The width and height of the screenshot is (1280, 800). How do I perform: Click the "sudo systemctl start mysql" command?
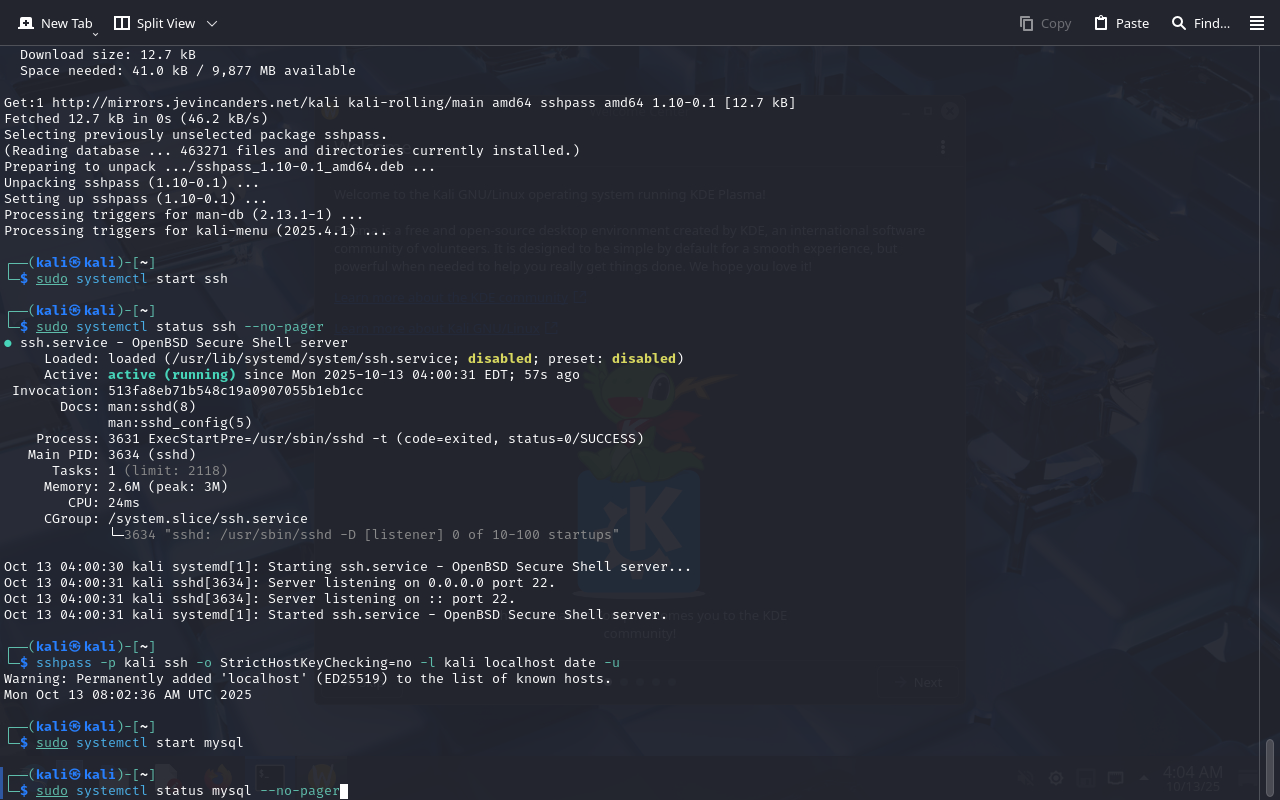(x=140, y=743)
